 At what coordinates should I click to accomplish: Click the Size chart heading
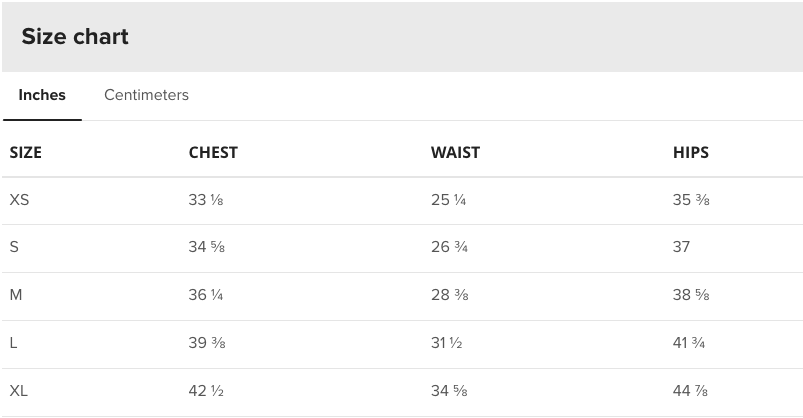pos(75,37)
